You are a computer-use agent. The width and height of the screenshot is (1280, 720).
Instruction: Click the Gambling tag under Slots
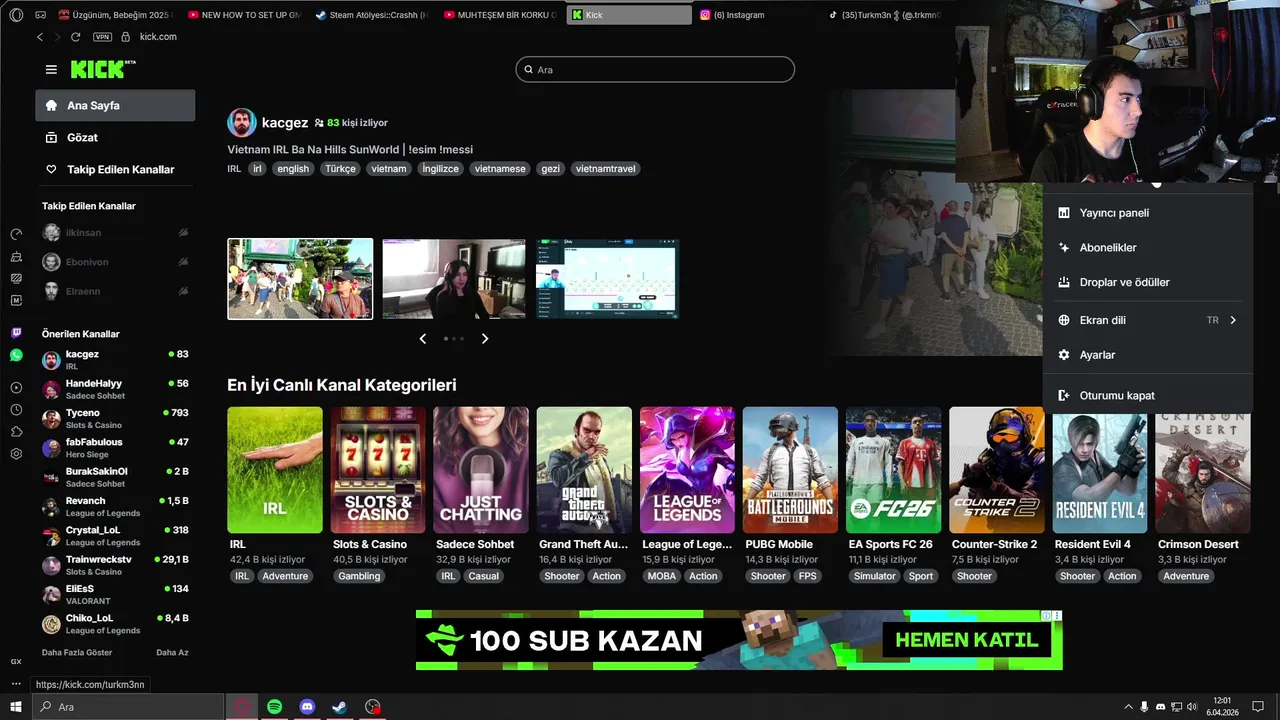(359, 576)
